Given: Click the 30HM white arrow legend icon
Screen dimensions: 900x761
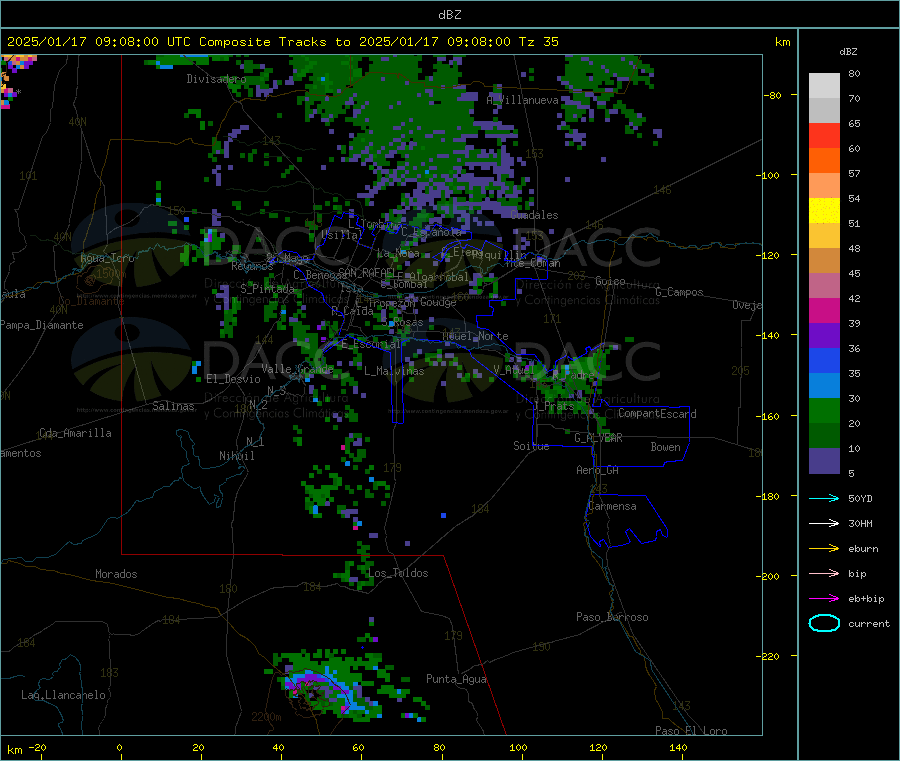Looking at the screenshot, I should point(824,523).
